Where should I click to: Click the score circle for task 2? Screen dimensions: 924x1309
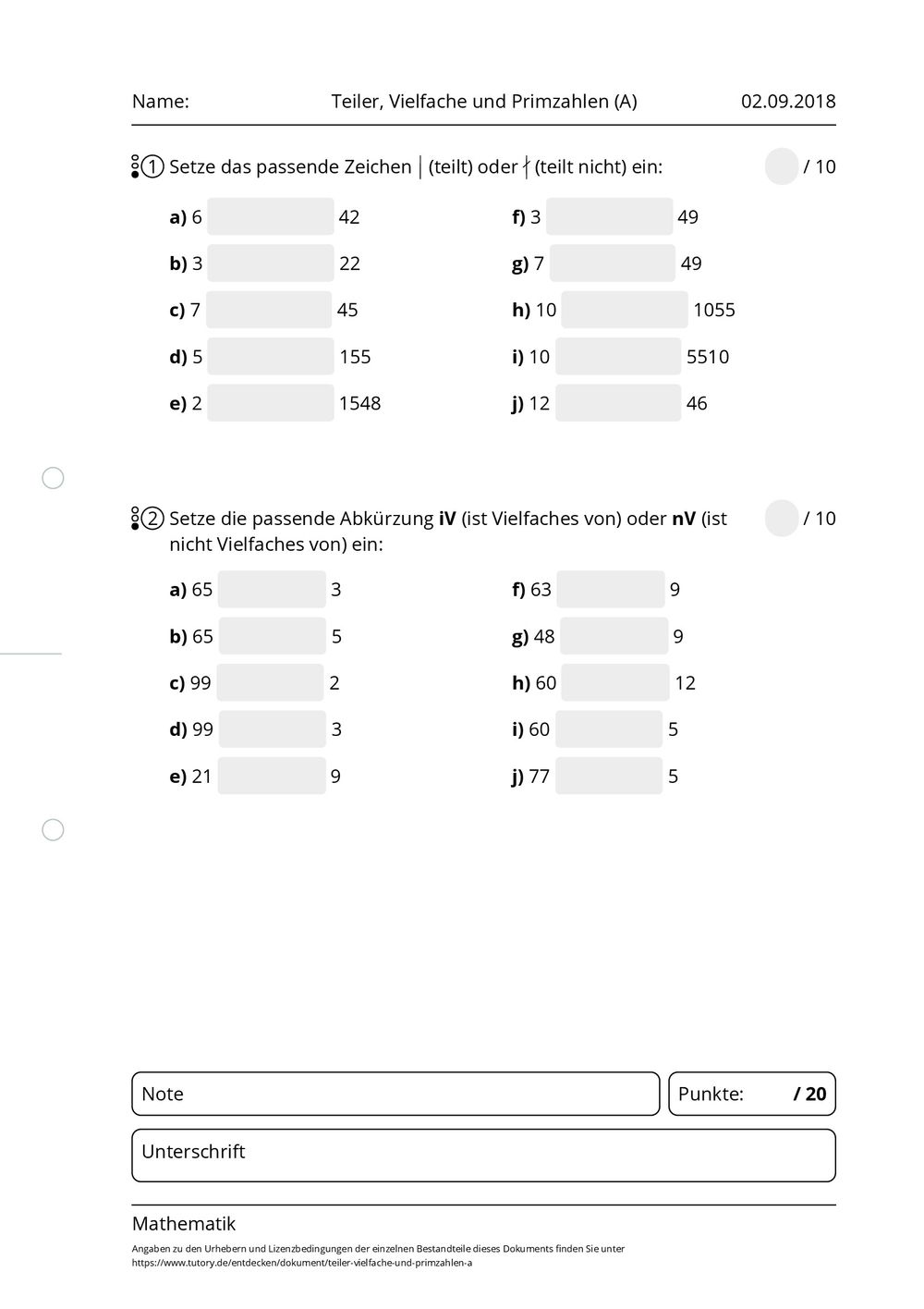pos(782,519)
